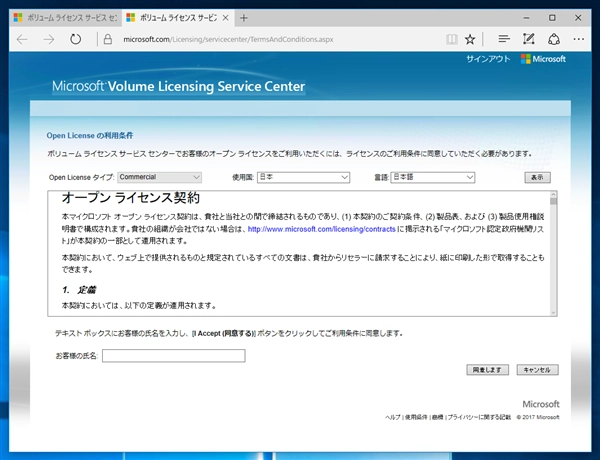Open reading view book icon
The height and width of the screenshot is (460, 600).
click(x=452, y=39)
